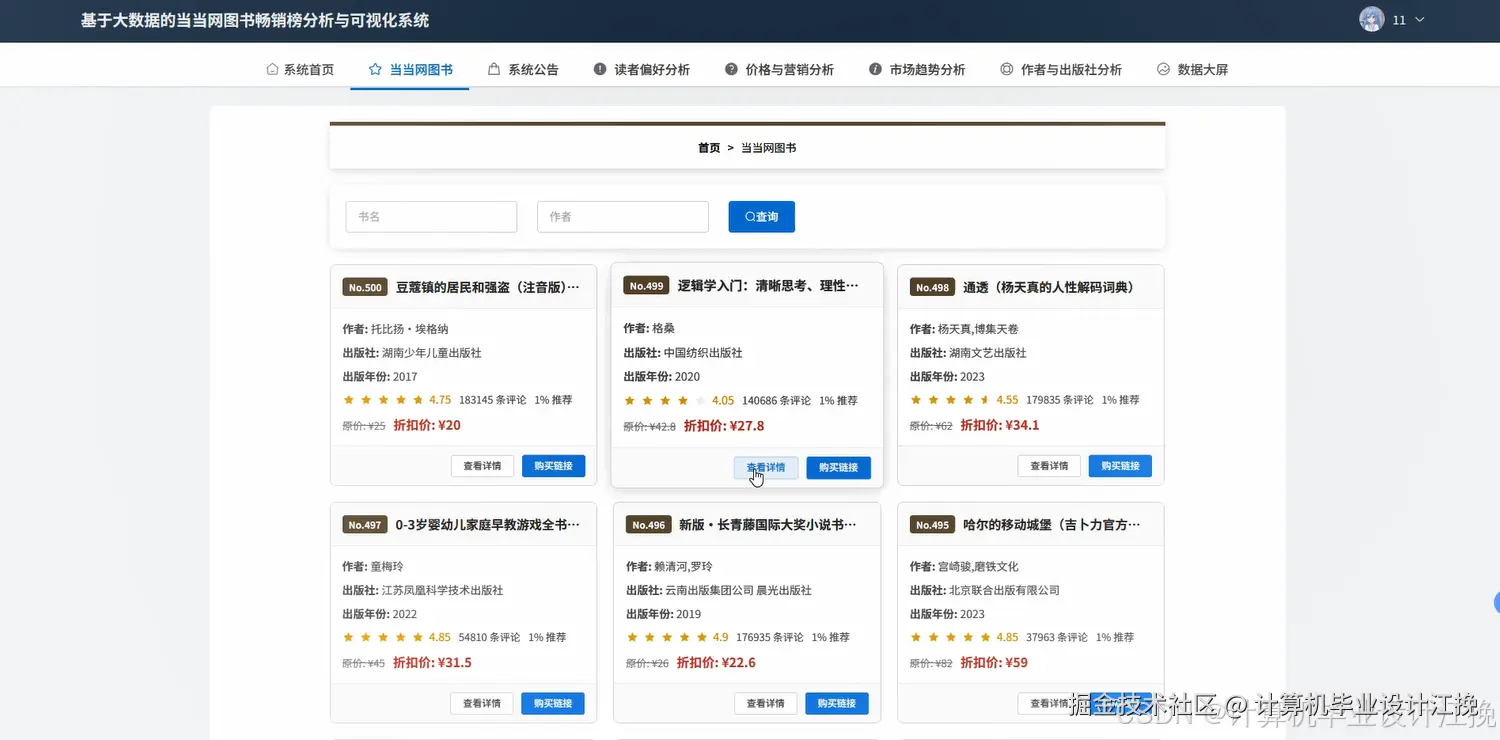1500x740 pixels.
Task: Click the 37963 条评论 review count
Action: 1057,638
